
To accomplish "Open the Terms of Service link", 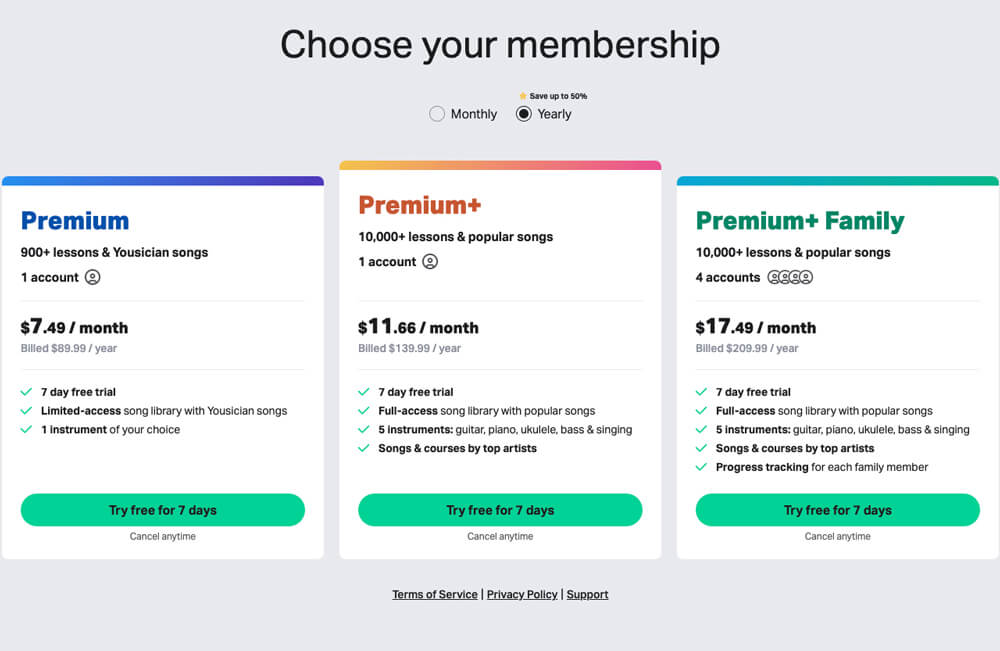I will 435,594.
